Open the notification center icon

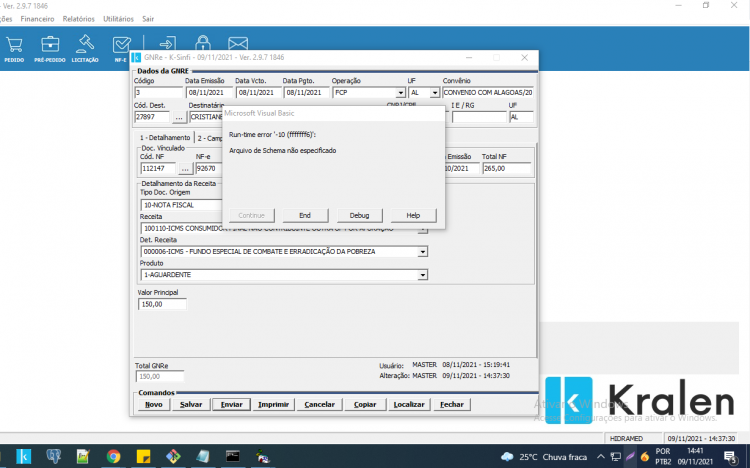pyautogui.click(x=730, y=457)
